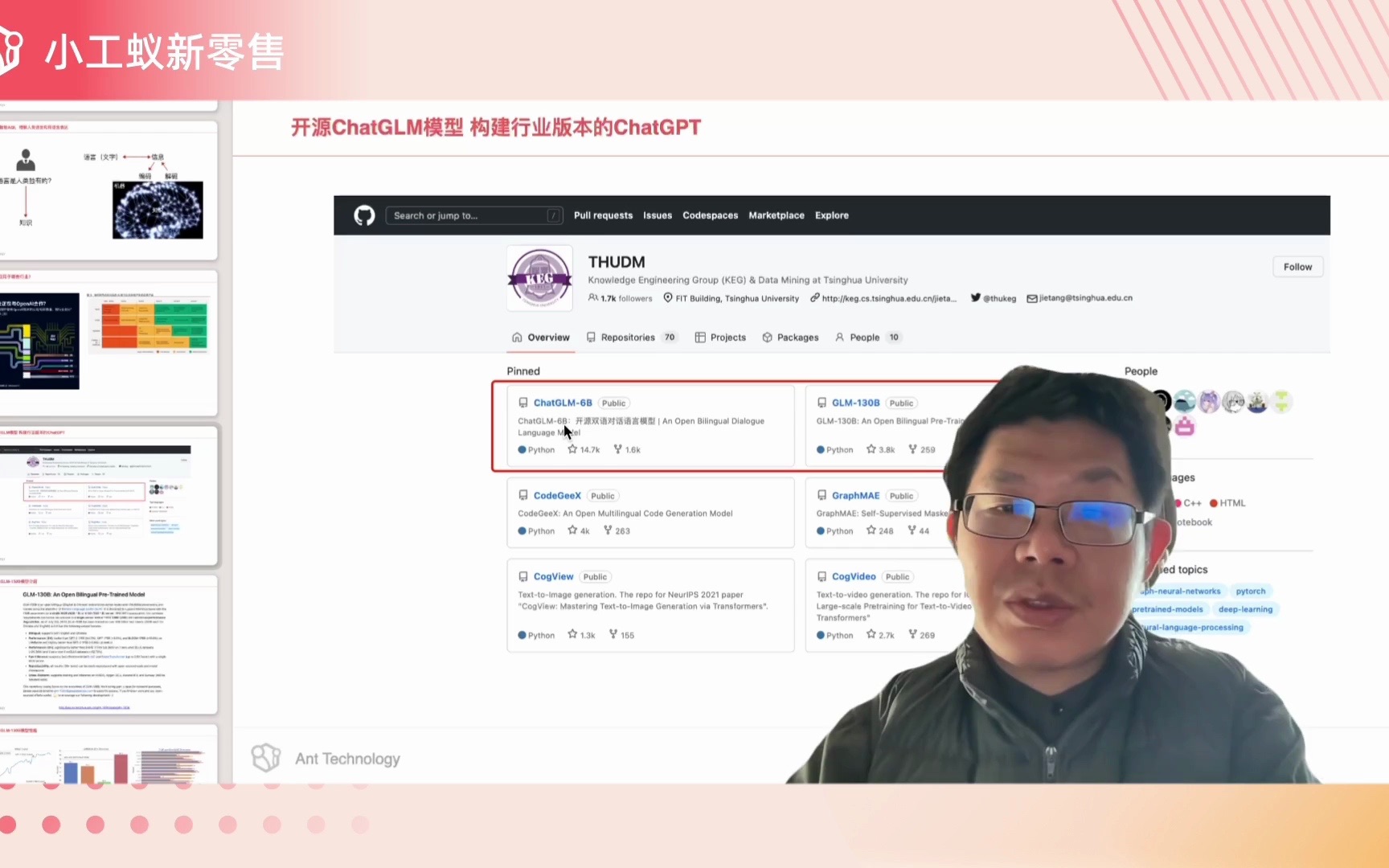1389x868 pixels.
Task: Click the THUDM profile avatar
Action: (539, 278)
